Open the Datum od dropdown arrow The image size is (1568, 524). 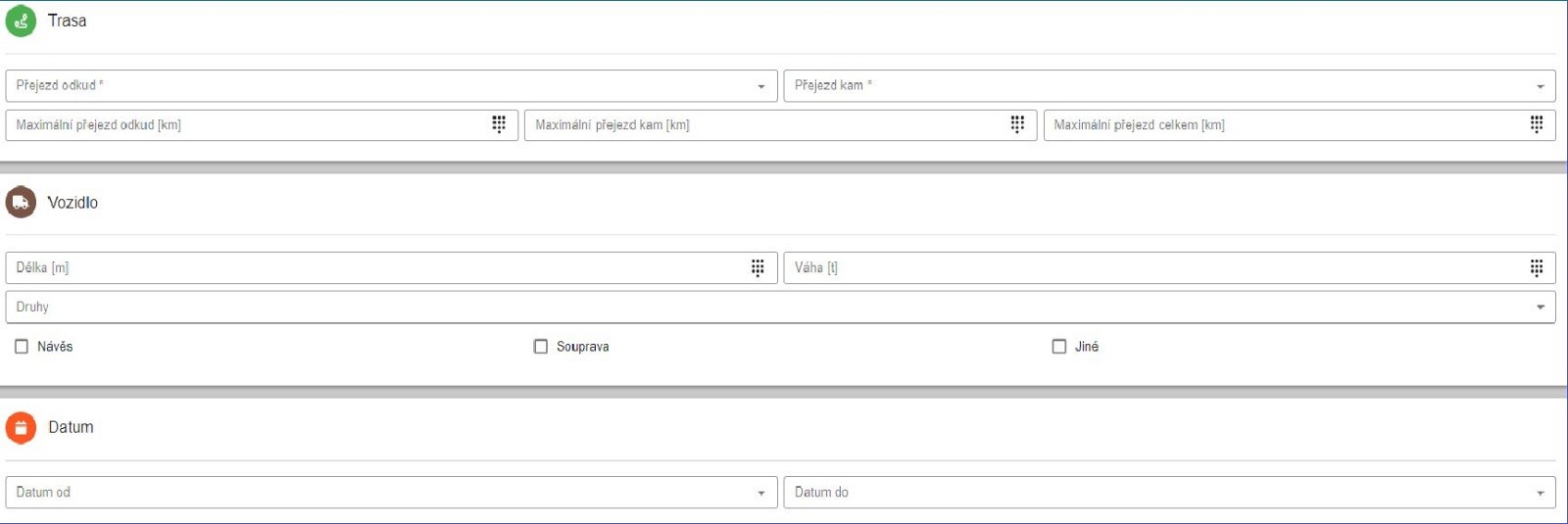[760, 494]
